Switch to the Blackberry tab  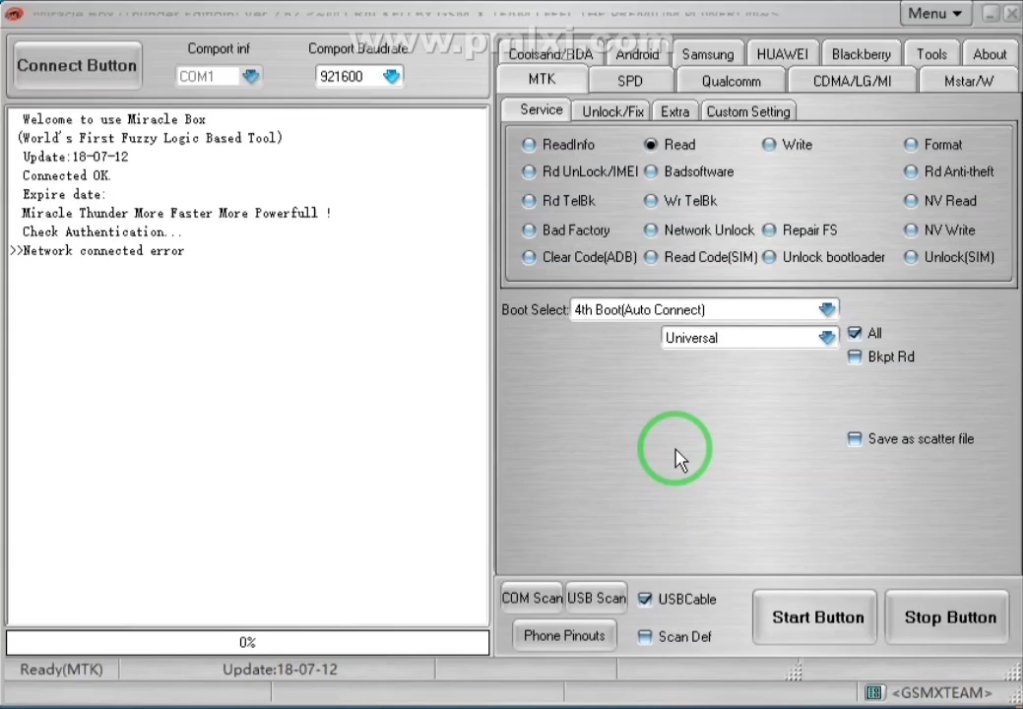(861, 54)
